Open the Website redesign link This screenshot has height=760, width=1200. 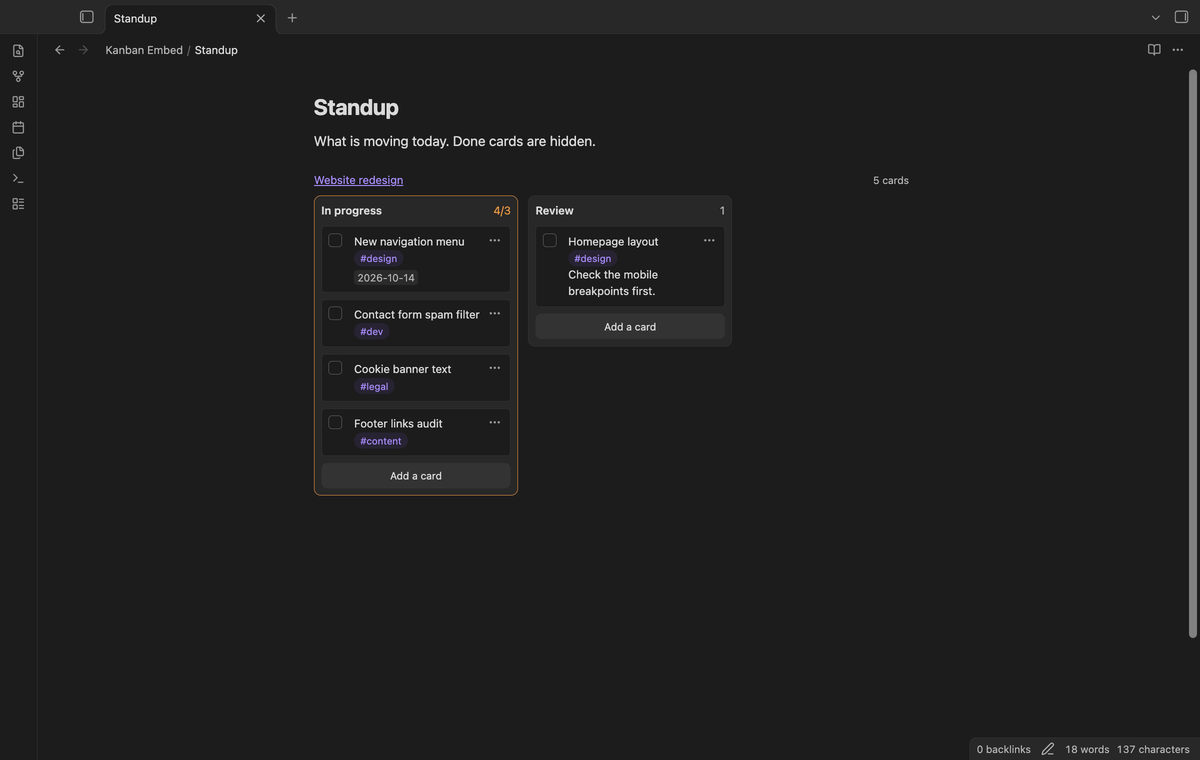(x=358, y=180)
